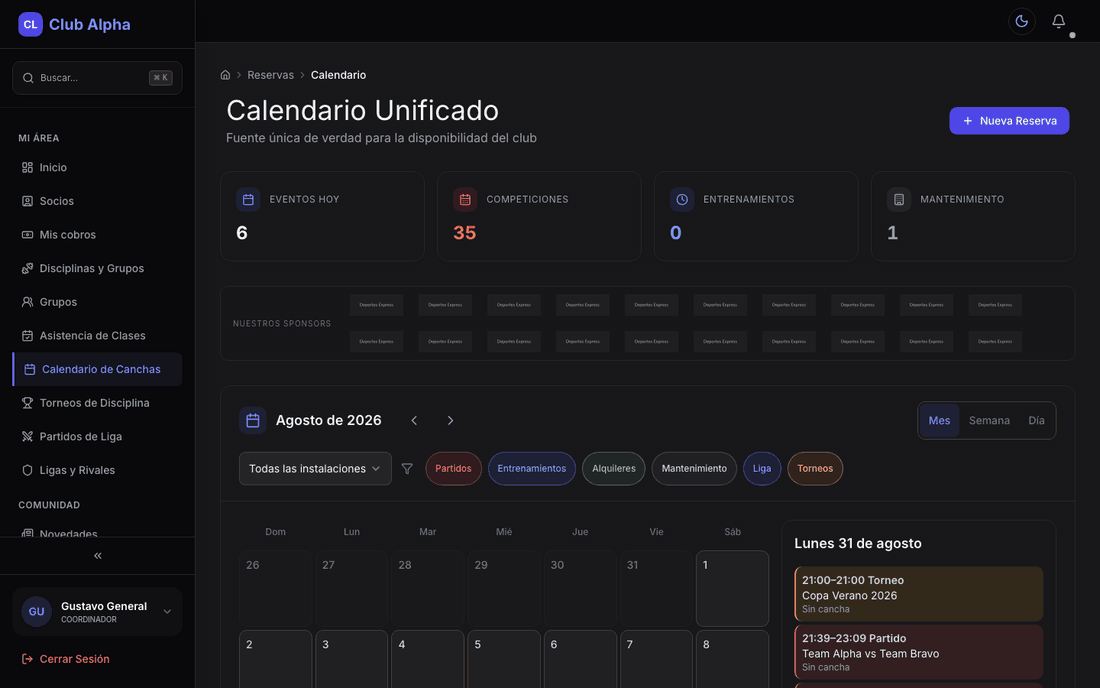Go to Ligas y Rivales

98,471
